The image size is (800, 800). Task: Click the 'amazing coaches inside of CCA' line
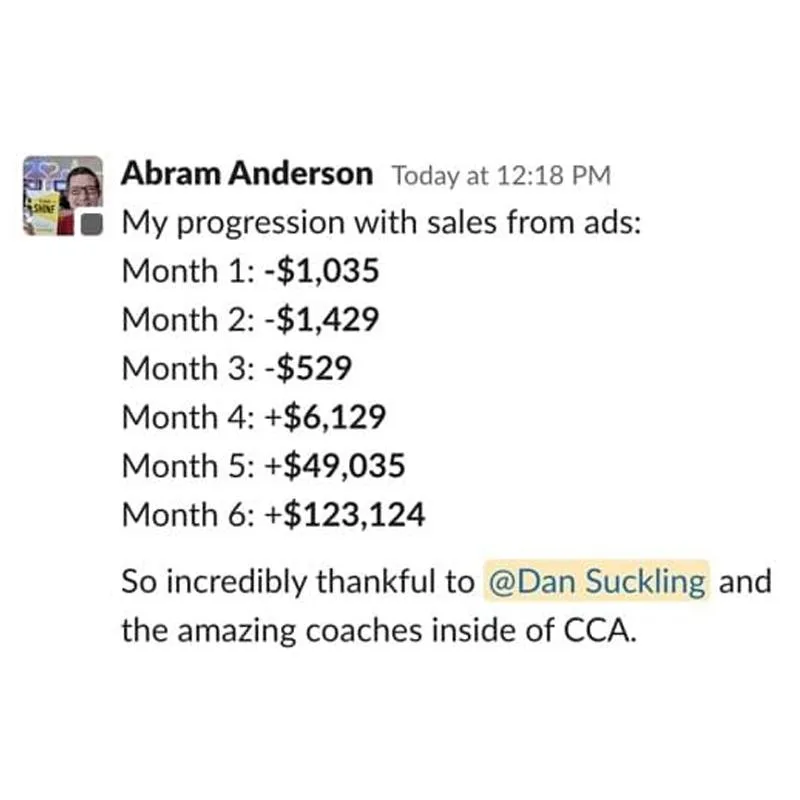[x=378, y=631]
